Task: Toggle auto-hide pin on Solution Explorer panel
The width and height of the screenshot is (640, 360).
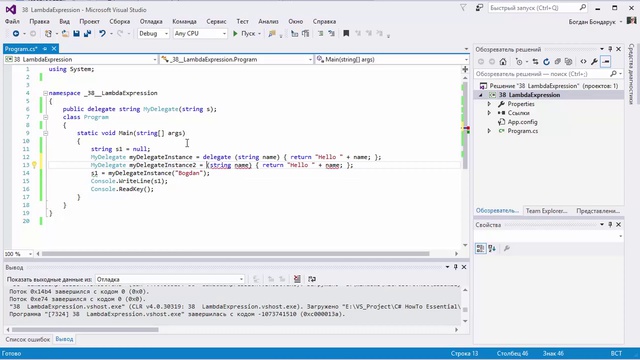Action: [610, 49]
